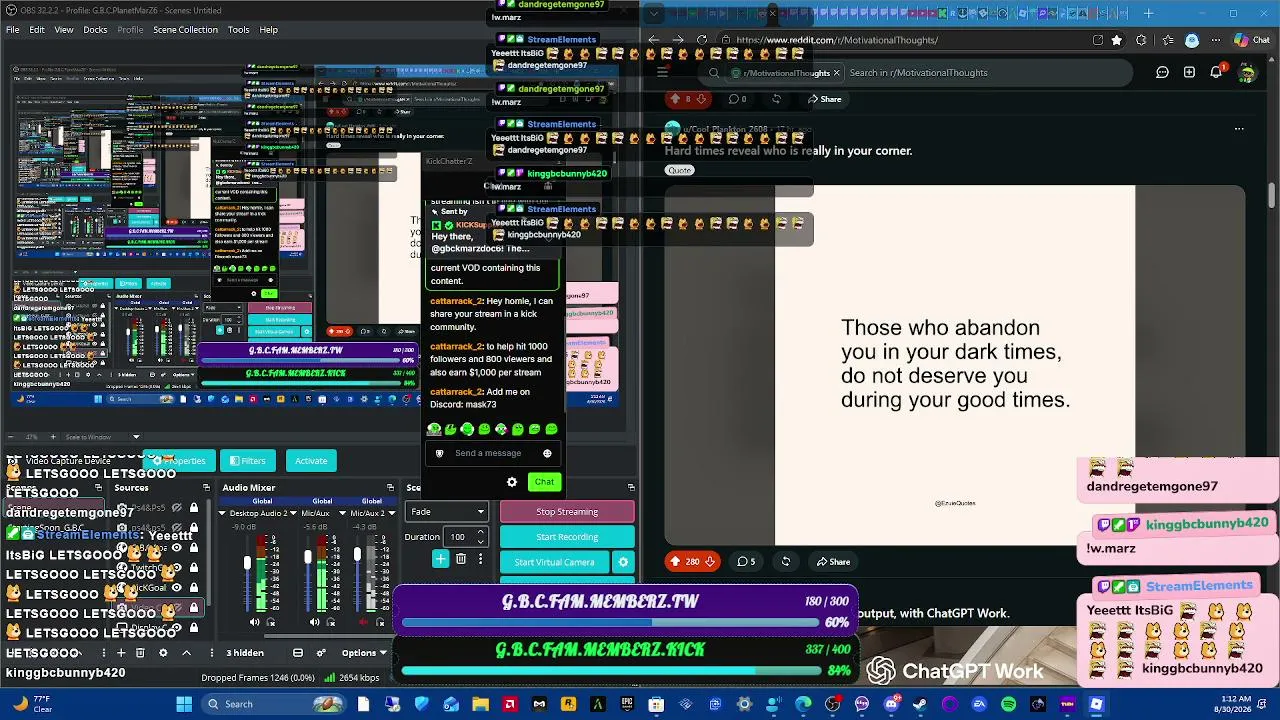This screenshot has width=1280, height=720.
Task: Create a Reddit post with plus icon
Action: 1189,72
